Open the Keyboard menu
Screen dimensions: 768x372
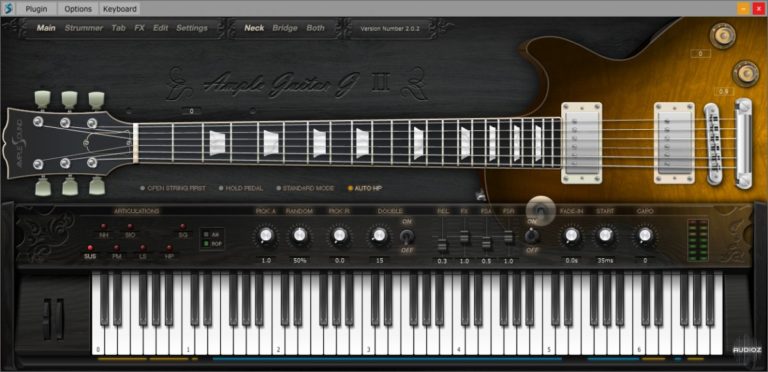tap(120, 9)
